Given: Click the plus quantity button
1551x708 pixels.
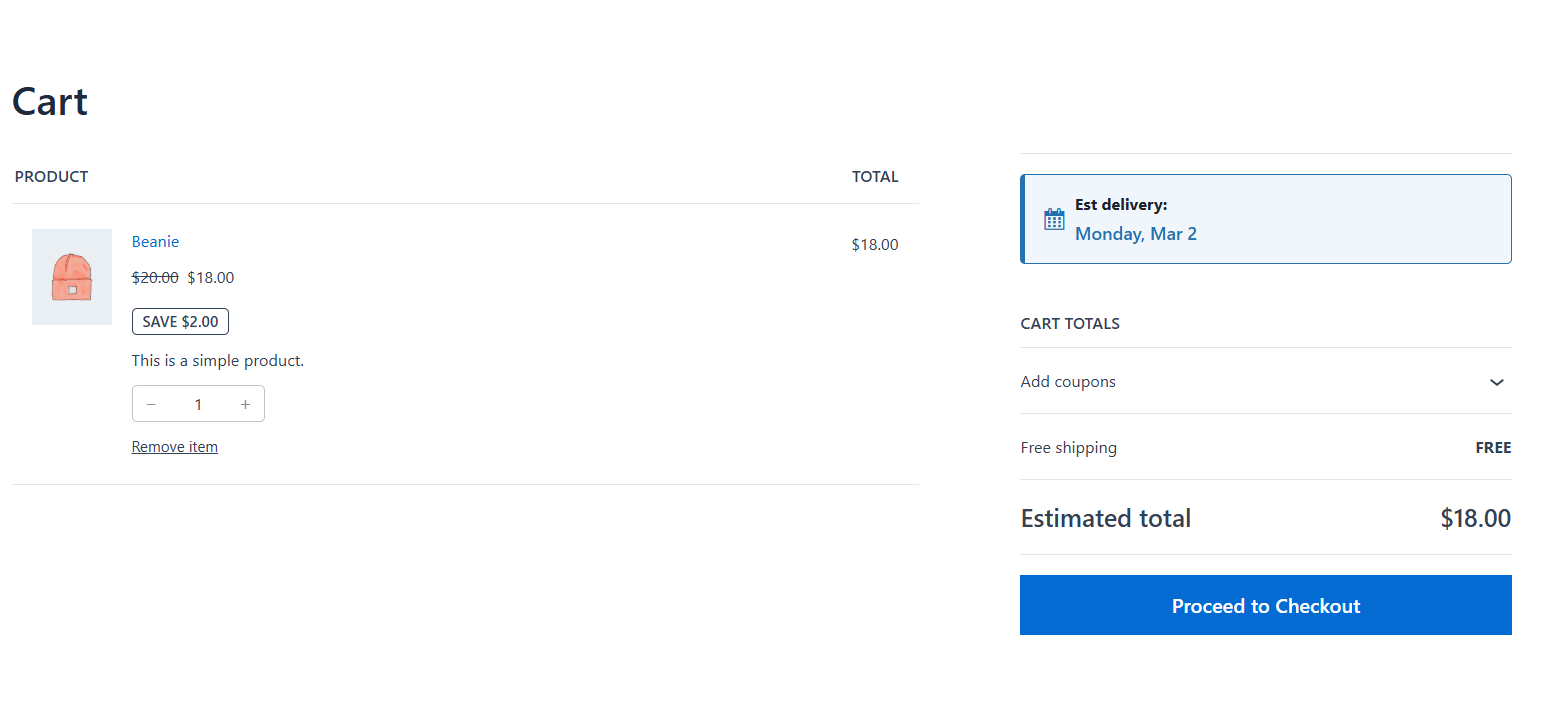Looking at the screenshot, I should click(x=245, y=404).
